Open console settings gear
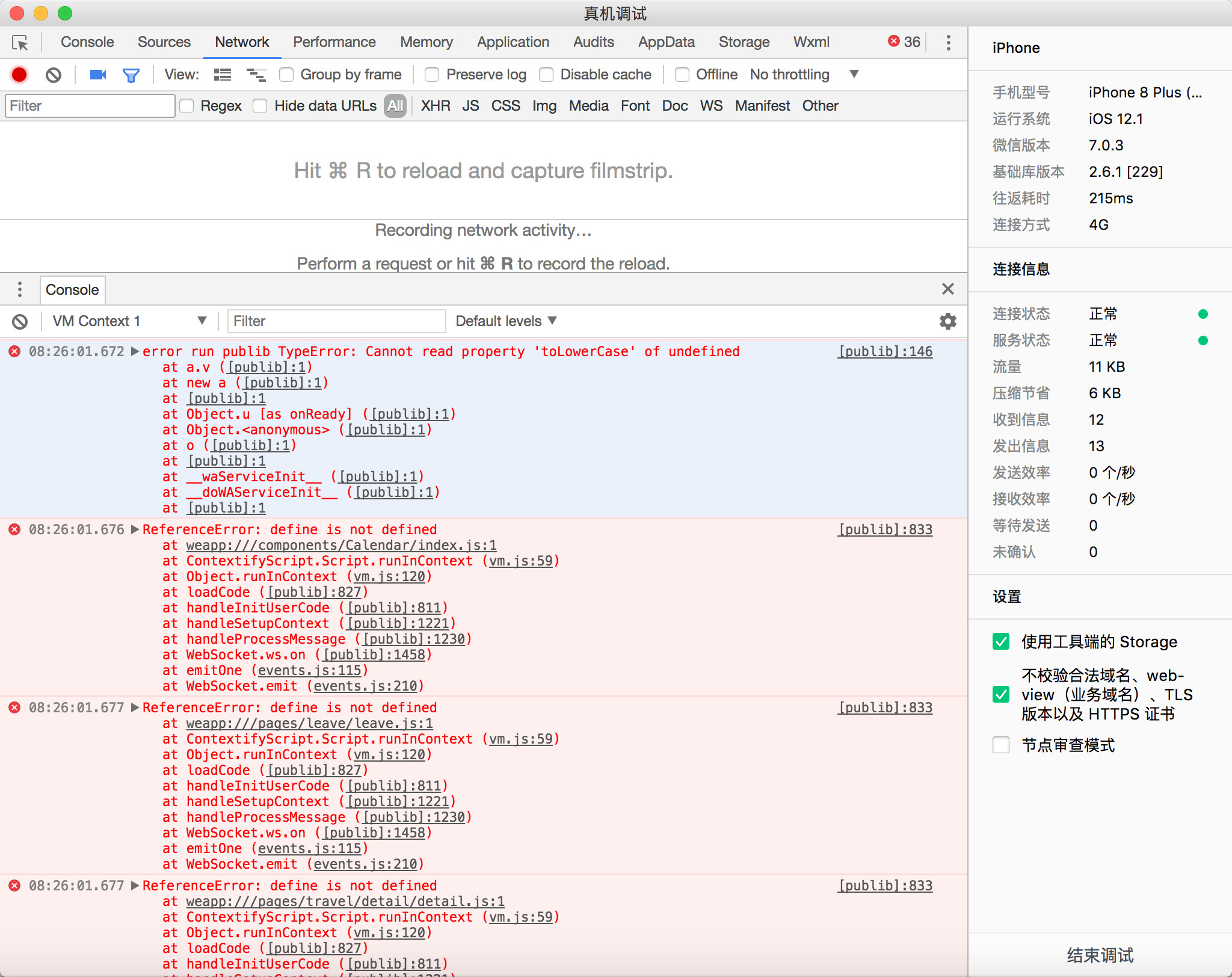The image size is (1232, 977). [x=948, y=321]
